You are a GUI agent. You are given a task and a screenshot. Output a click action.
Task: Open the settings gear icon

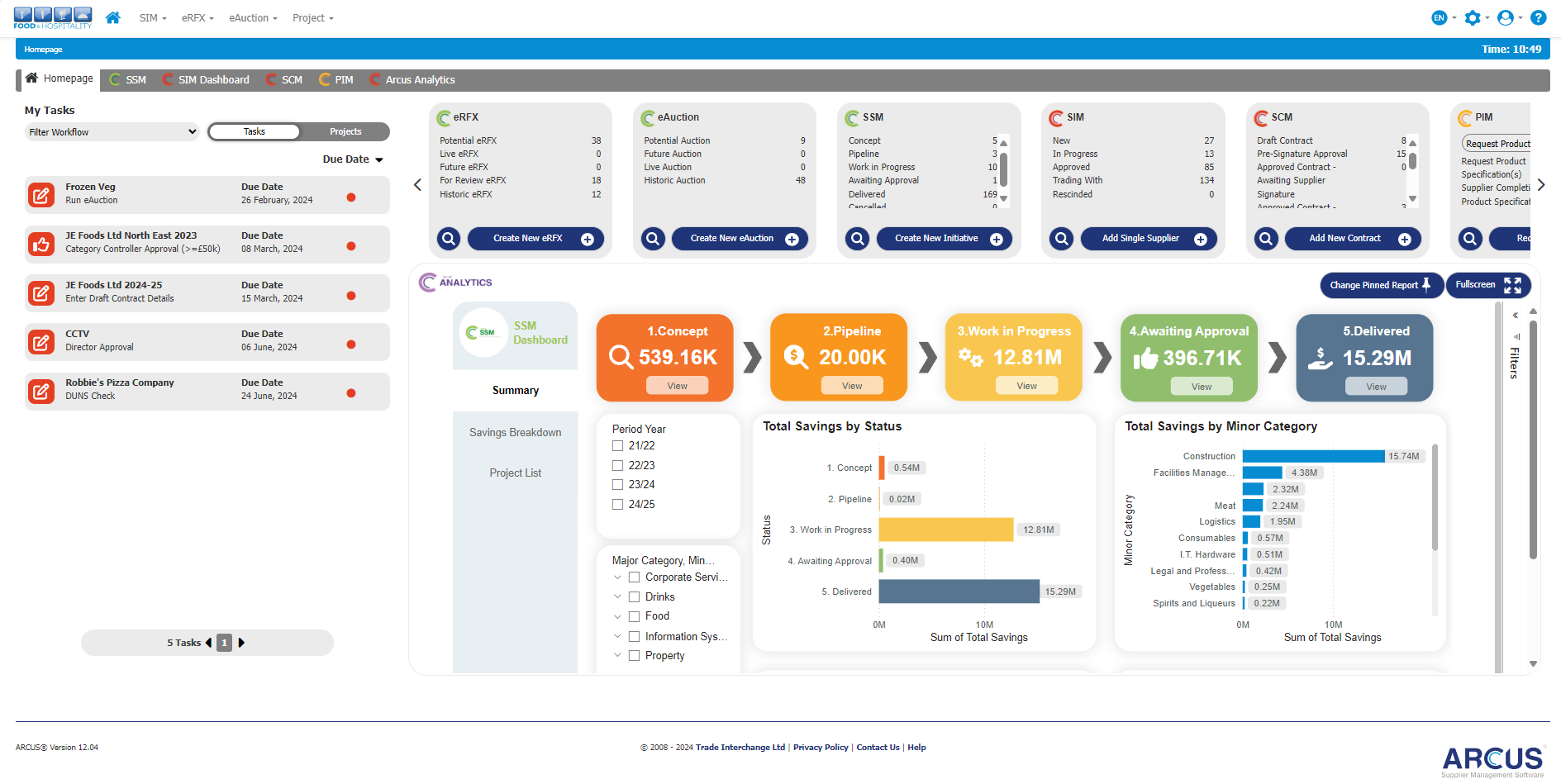pos(1472,17)
